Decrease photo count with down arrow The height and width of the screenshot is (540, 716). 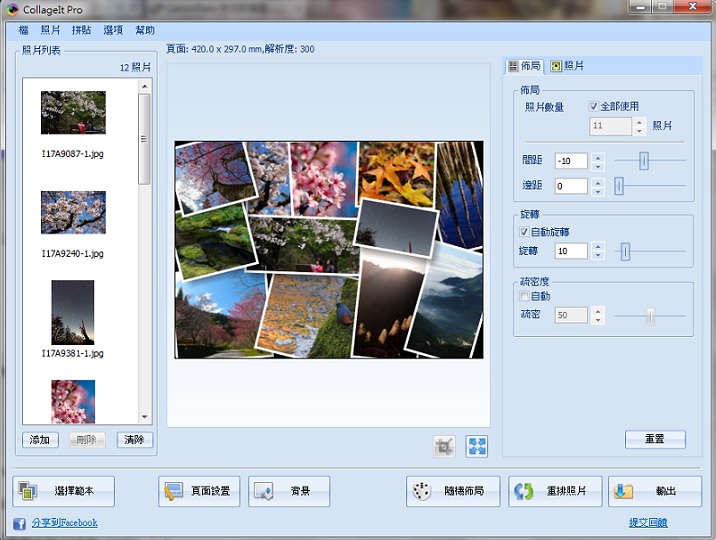pyautogui.click(x=639, y=131)
